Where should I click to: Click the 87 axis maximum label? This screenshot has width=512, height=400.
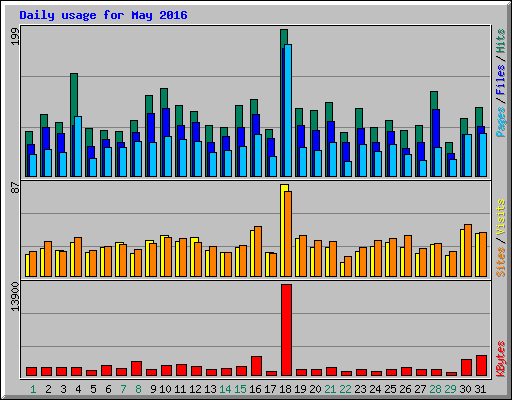click(x=15, y=188)
